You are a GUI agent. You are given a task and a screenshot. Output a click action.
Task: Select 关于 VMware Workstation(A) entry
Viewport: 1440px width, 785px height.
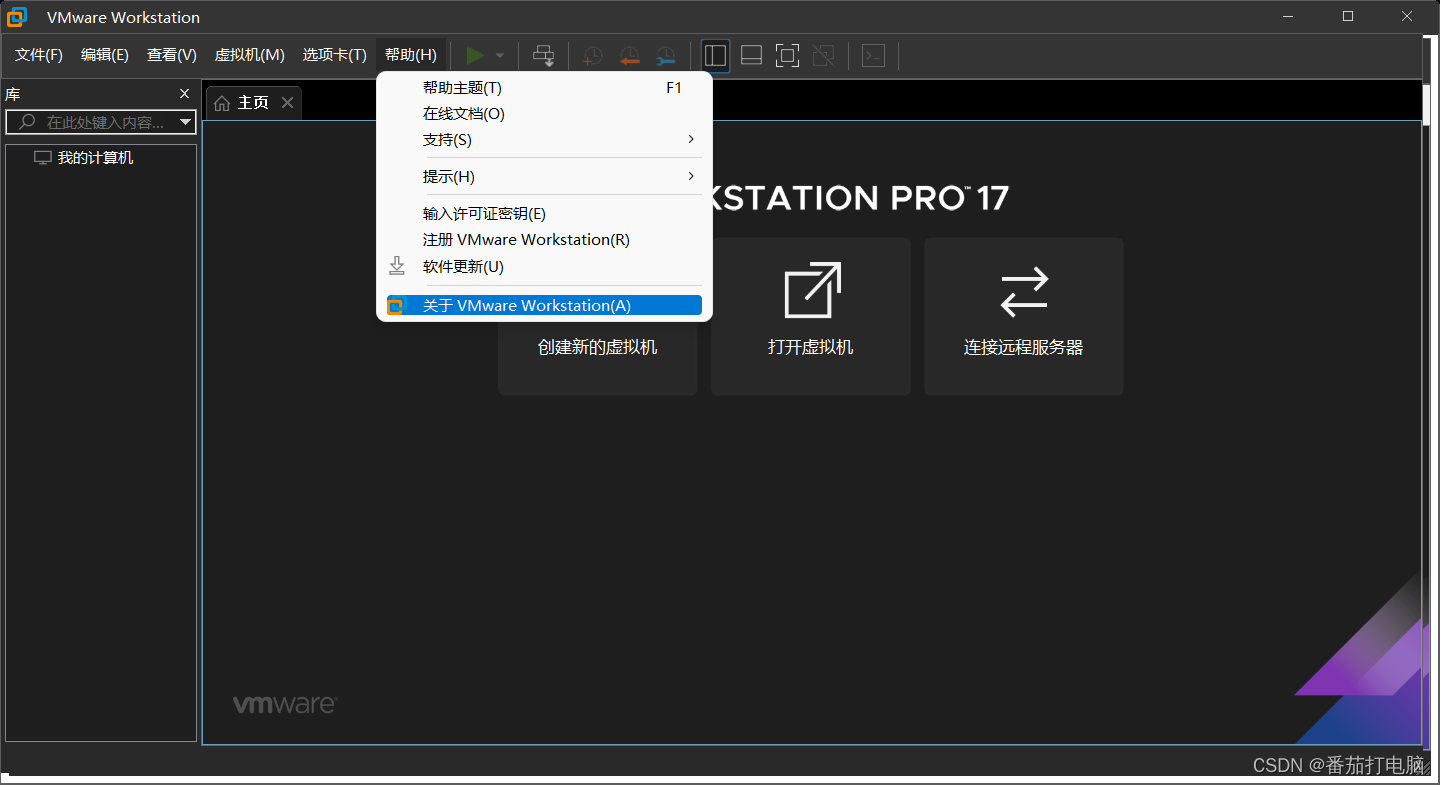click(x=544, y=306)
